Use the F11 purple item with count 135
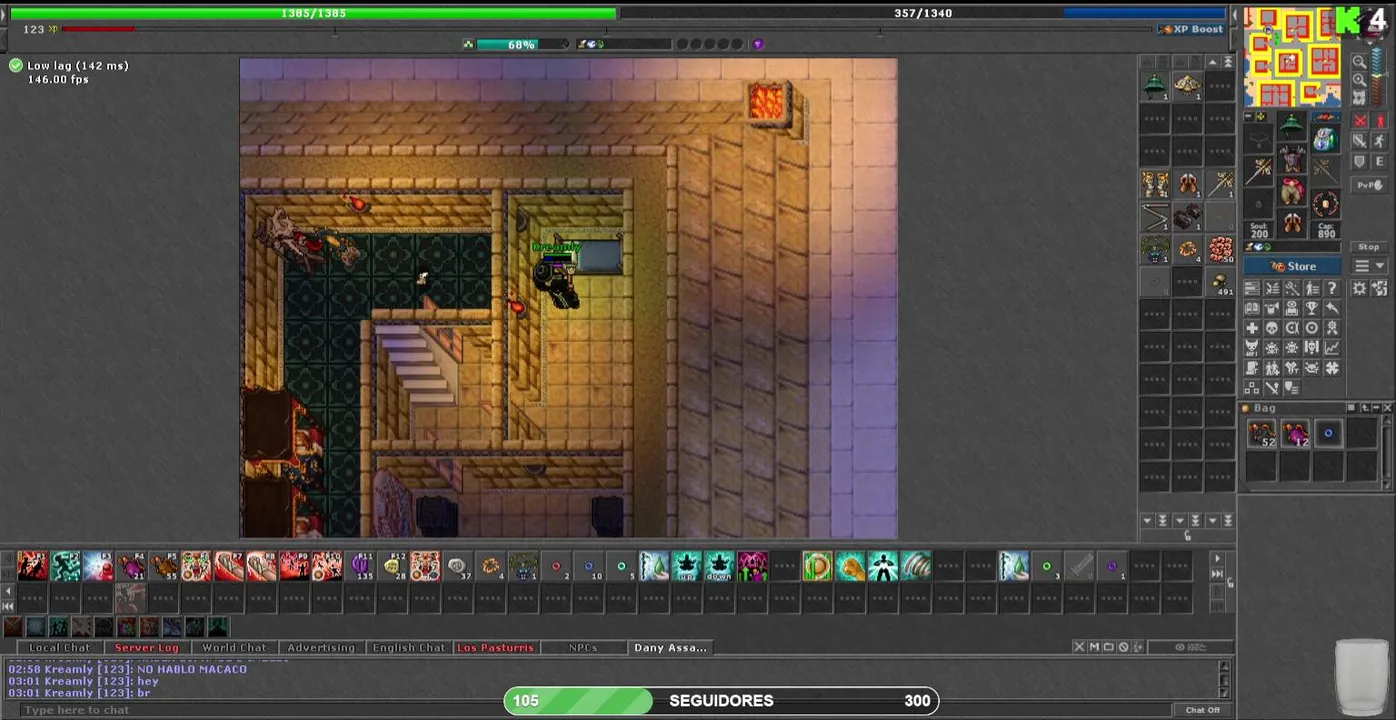1396x720 pixels. pyautogui.click(x=360, y=566)
